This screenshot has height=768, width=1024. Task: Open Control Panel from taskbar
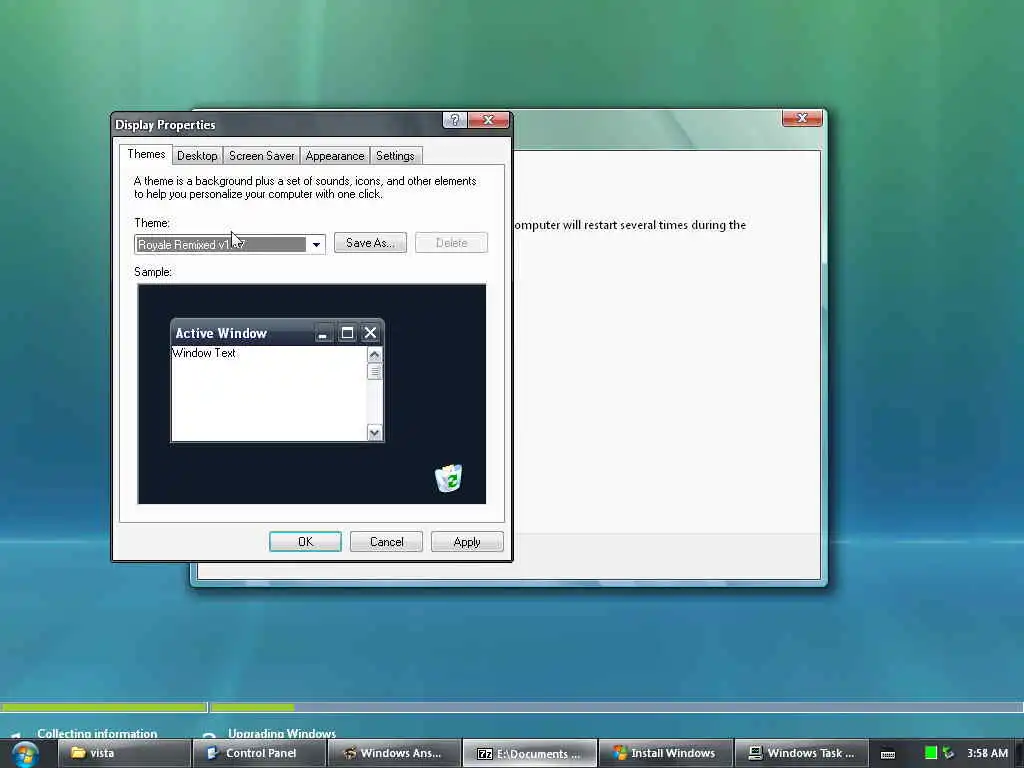click(x=260, y=753)
